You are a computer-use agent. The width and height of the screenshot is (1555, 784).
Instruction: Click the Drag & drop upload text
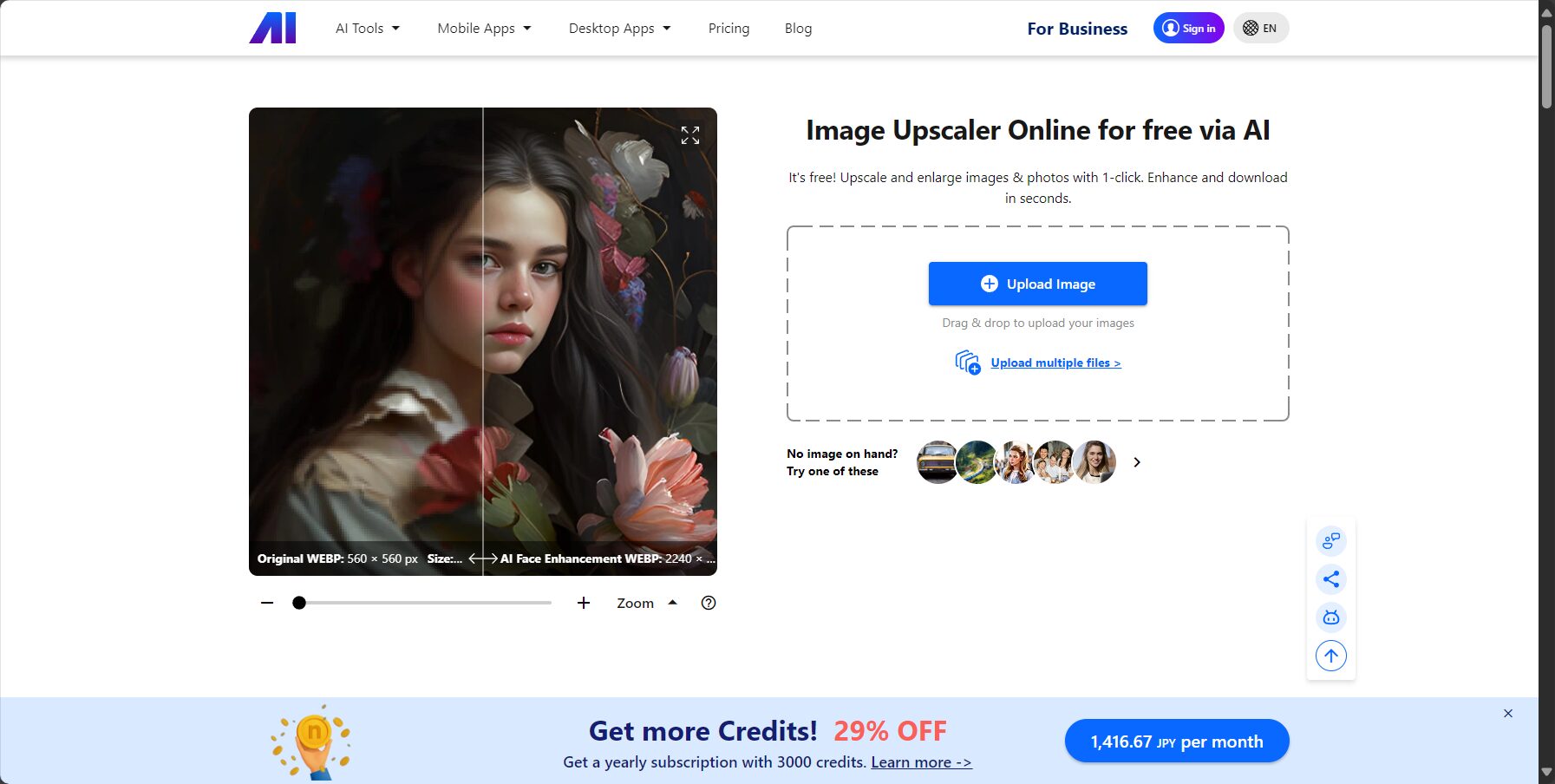click(x=1038, y=323)
